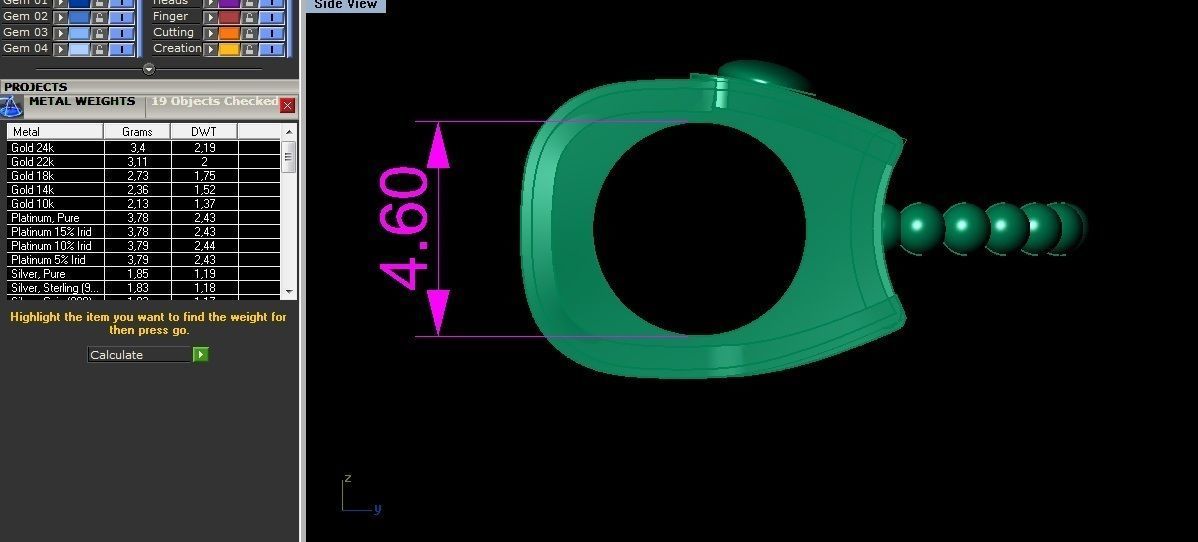Viewport: 1198px width, 542px height.
Task: Switch Gem 04 layer on/off toggle
Action: [x=121, y=49]
